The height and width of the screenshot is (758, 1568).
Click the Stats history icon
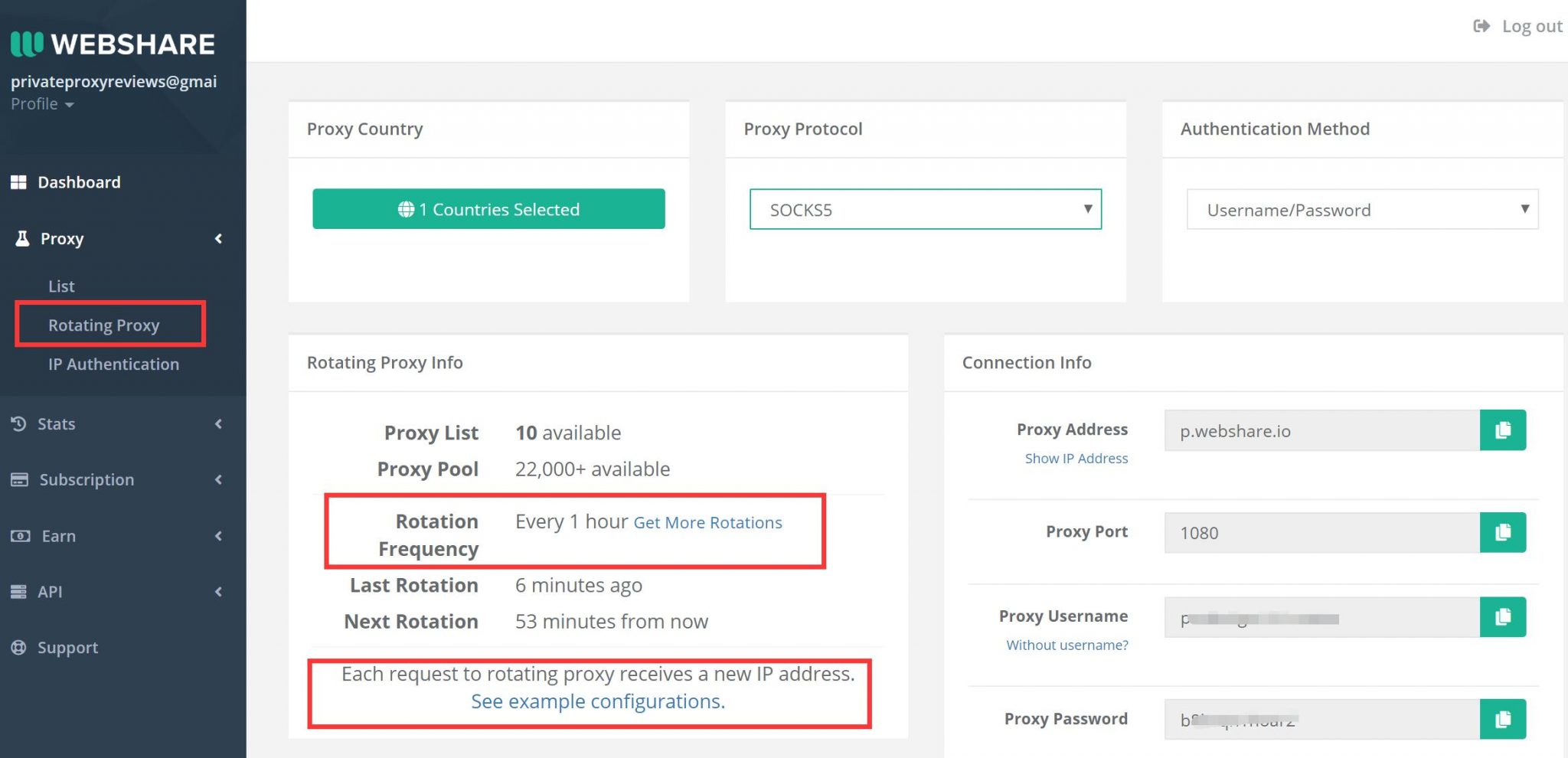18,423
